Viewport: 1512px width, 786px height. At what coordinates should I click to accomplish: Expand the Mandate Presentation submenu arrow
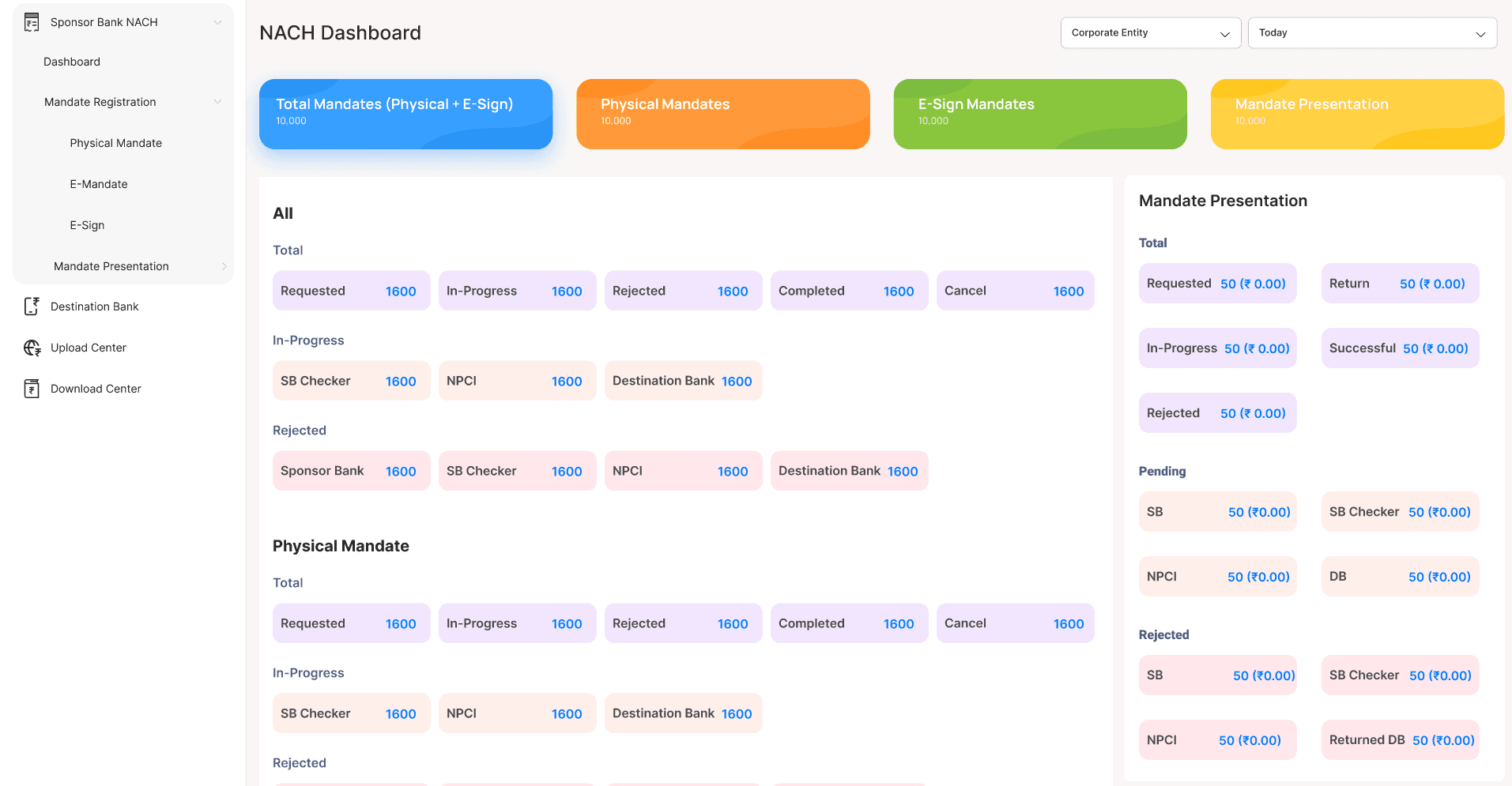click(x=224, y=266)
